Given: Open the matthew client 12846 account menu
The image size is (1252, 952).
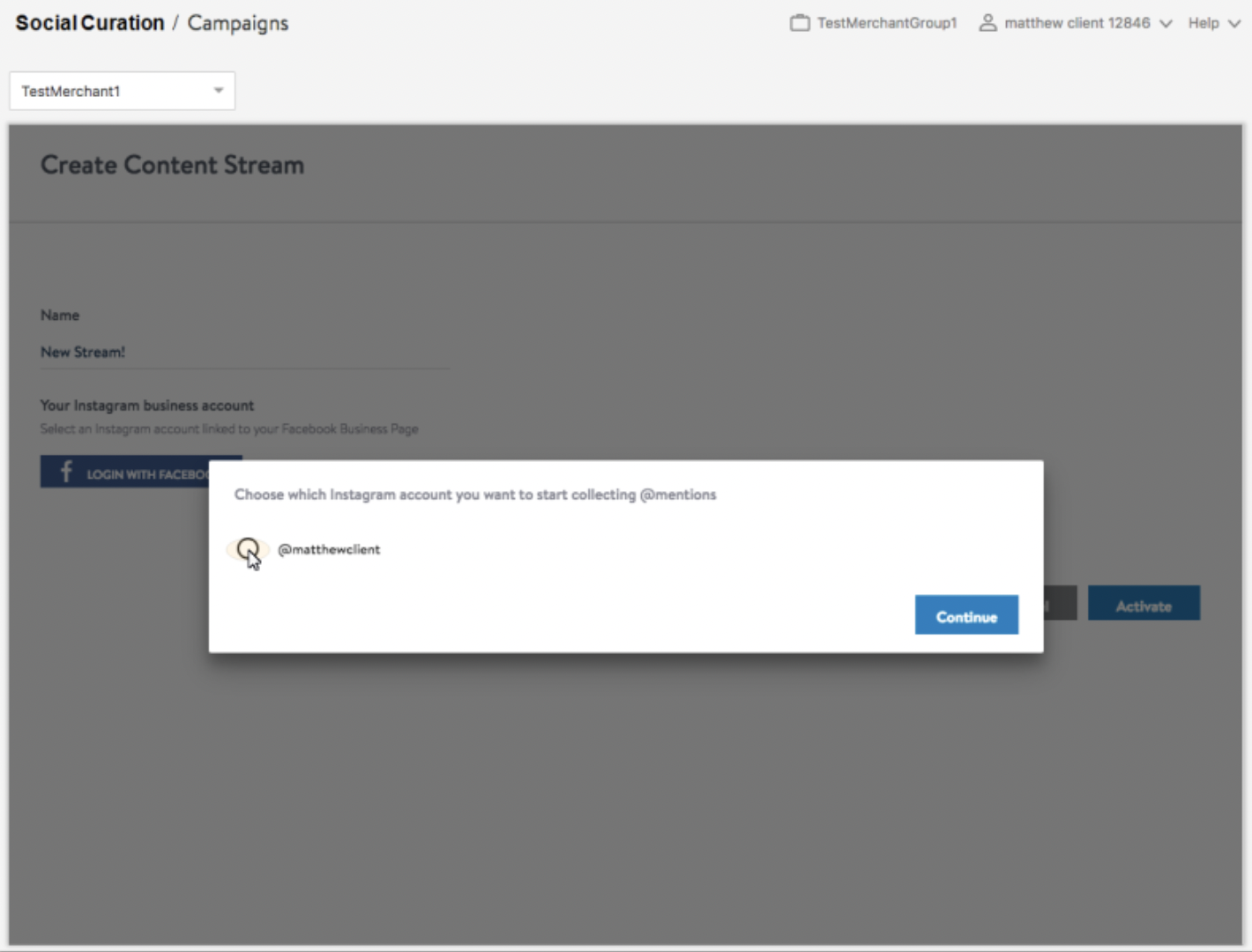Looking at the screenshot, I should pos(1077,23).
